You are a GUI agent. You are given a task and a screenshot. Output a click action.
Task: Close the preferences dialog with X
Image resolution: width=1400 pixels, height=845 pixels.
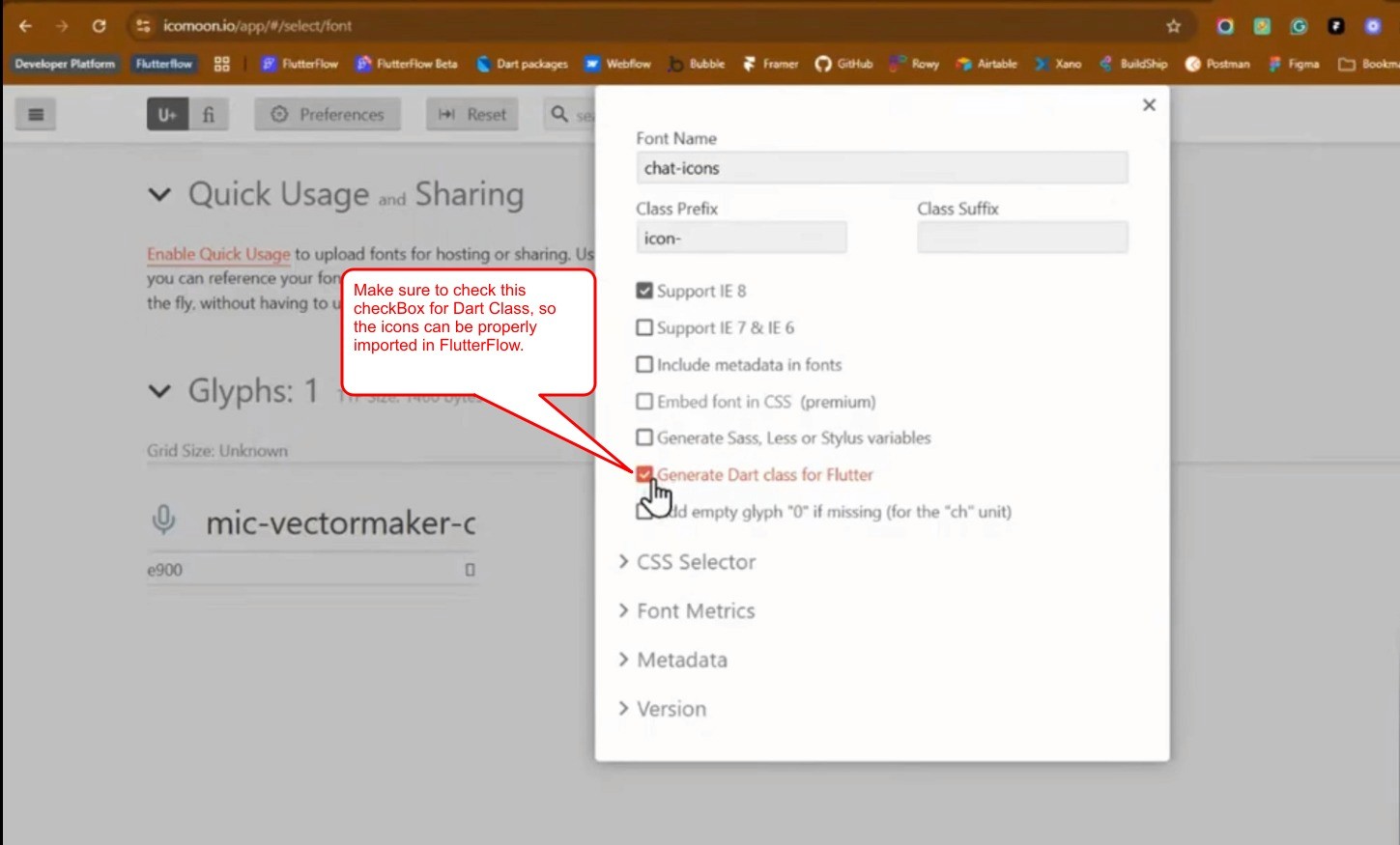point(1149,104)
